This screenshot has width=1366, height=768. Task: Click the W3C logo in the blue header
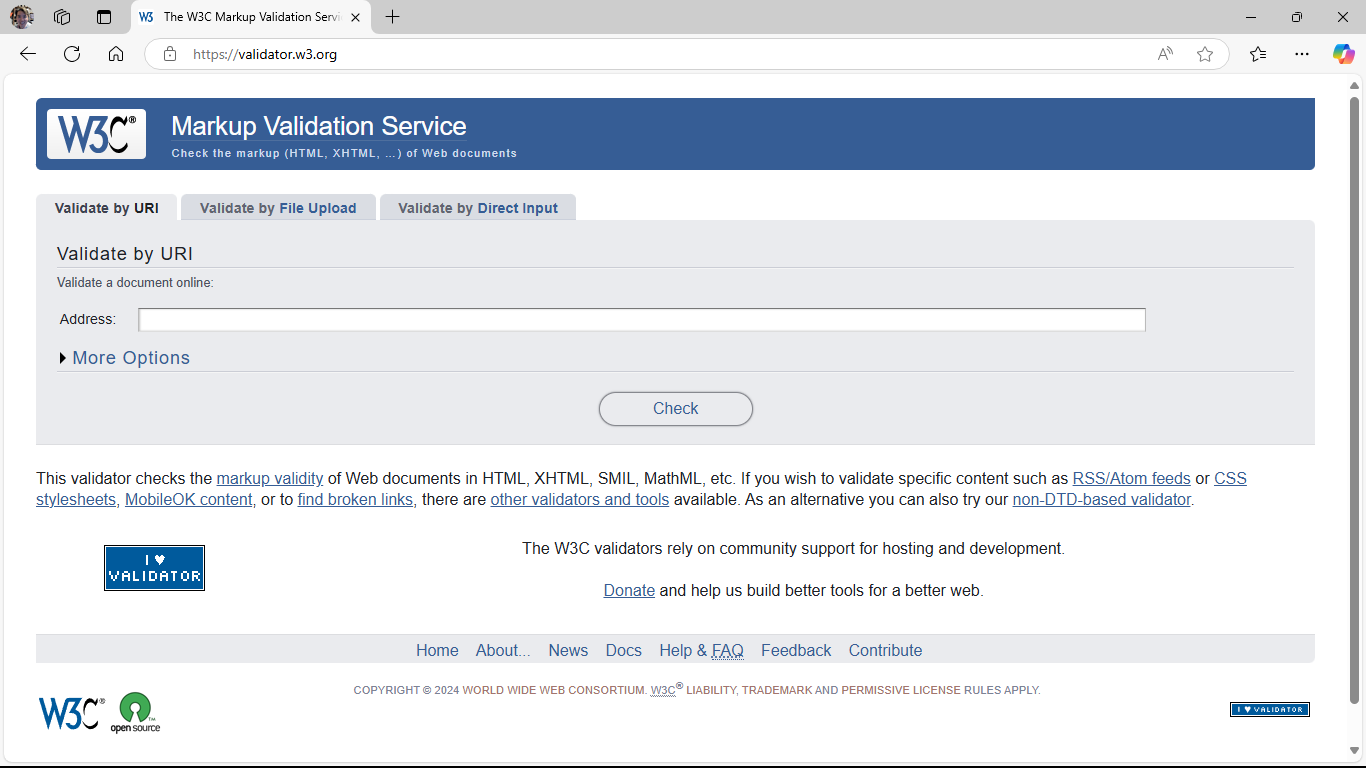[95, 133]
